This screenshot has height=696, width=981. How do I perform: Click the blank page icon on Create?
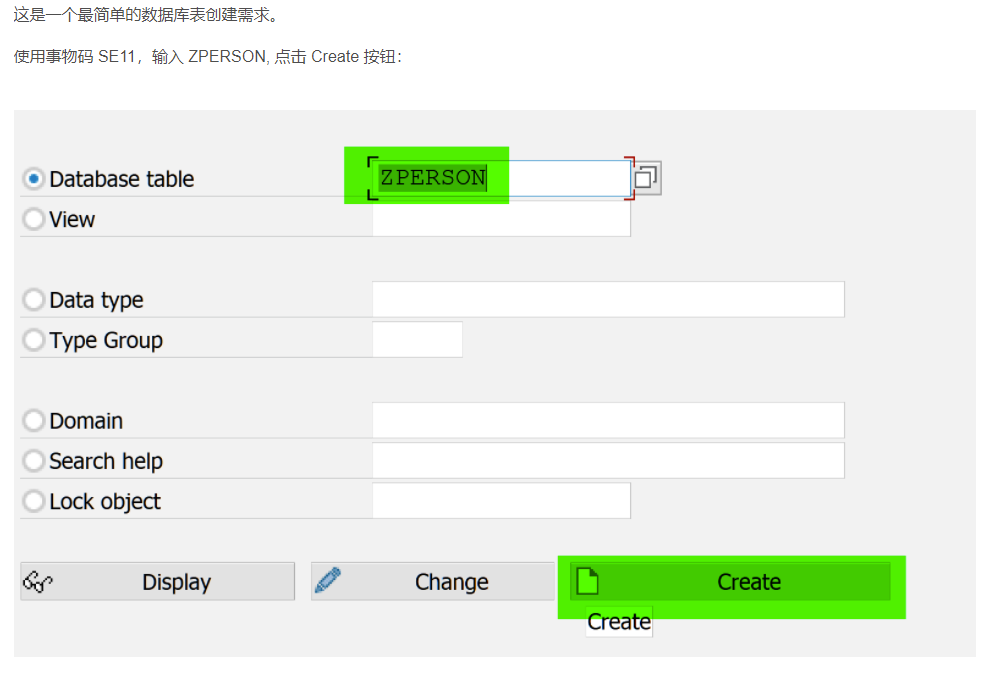[x=587, y=581]
